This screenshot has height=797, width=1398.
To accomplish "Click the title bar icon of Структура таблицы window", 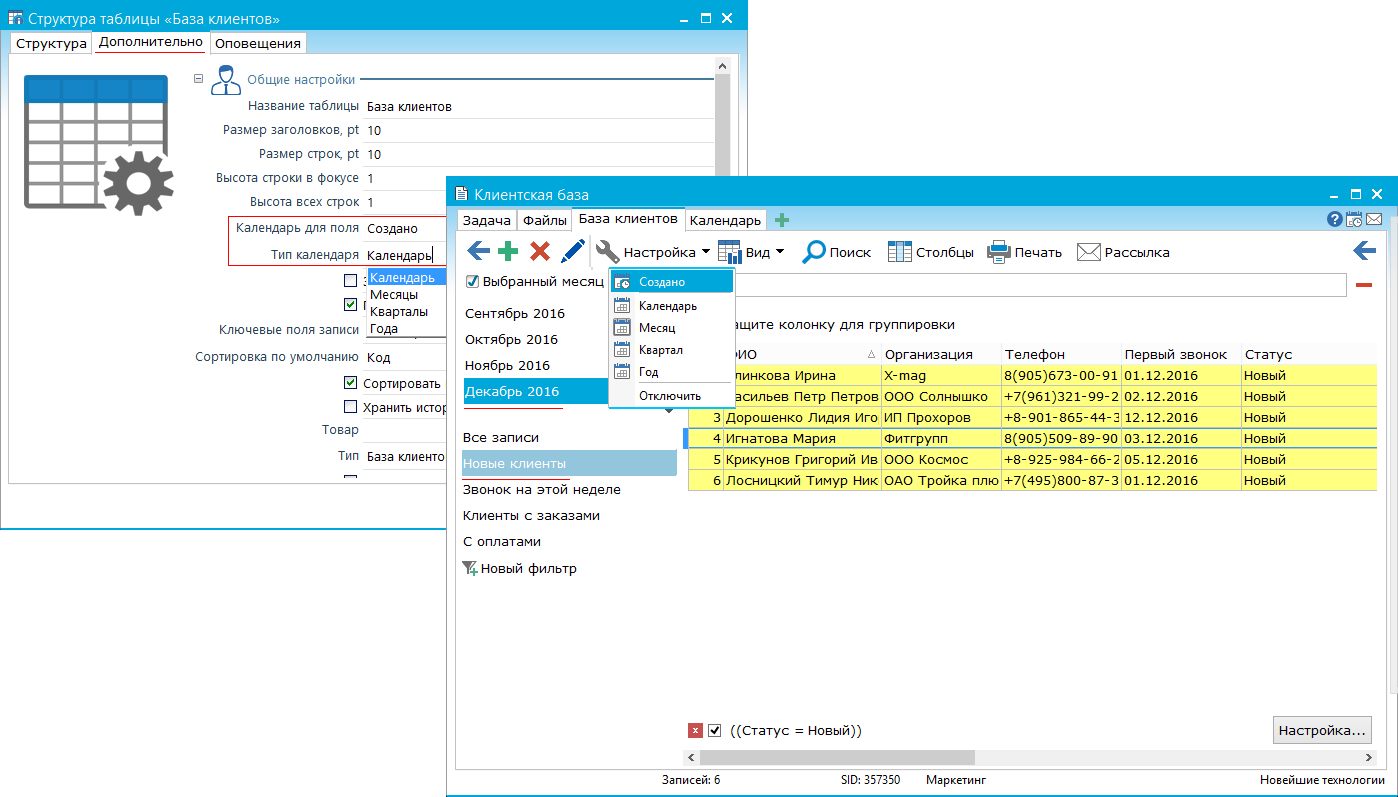I will [15, 19].
